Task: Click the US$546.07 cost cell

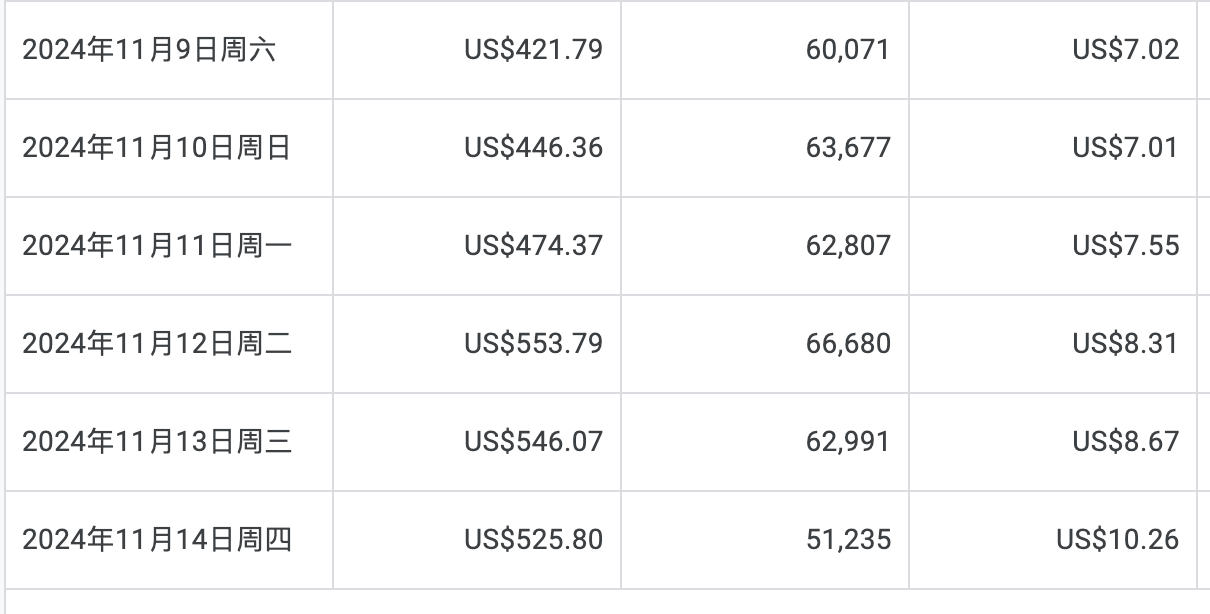Action: click(477, 442)
